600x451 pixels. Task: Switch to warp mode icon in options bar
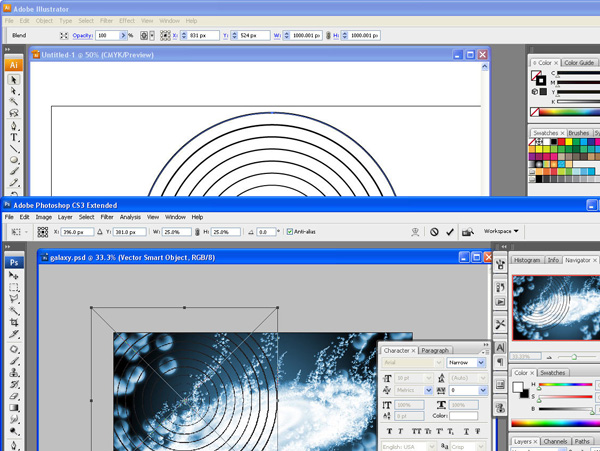tap(415, 232)
